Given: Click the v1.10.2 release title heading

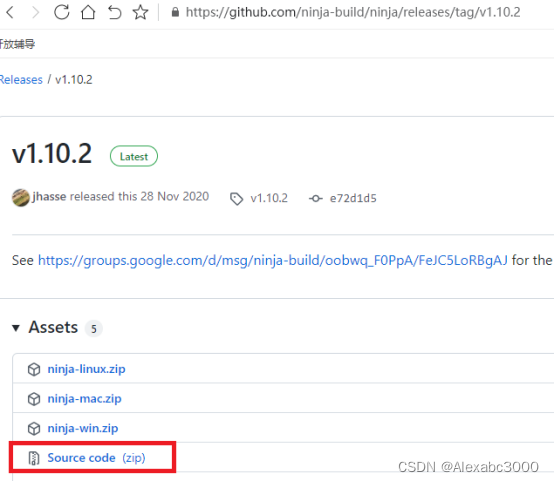Looking at the screenshot, I should (x=52, y=154).
